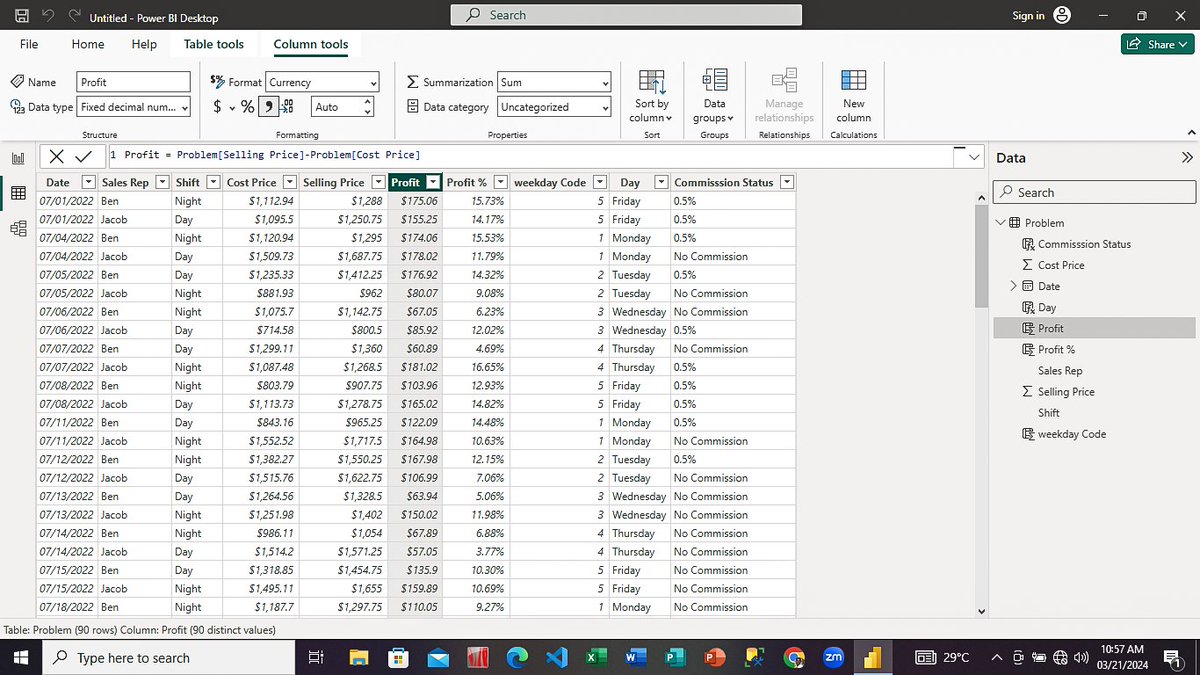Image resolution: width=1200 pixels, height=675 pixels.
Task: Open the Model view icon
Action: (18, 228)
